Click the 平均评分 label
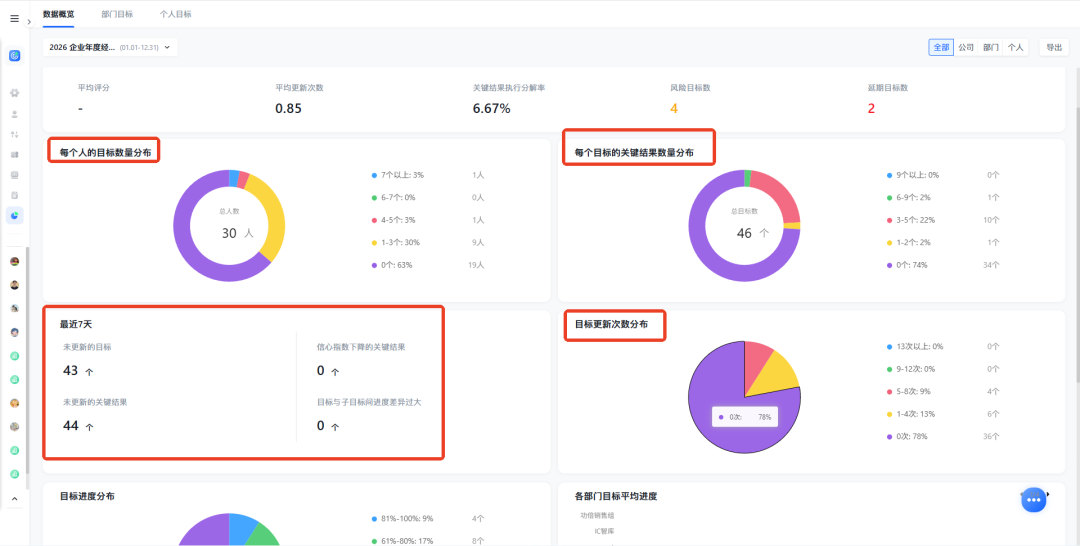Viewport: 1080px width, 546px height. tap(94, 88)
